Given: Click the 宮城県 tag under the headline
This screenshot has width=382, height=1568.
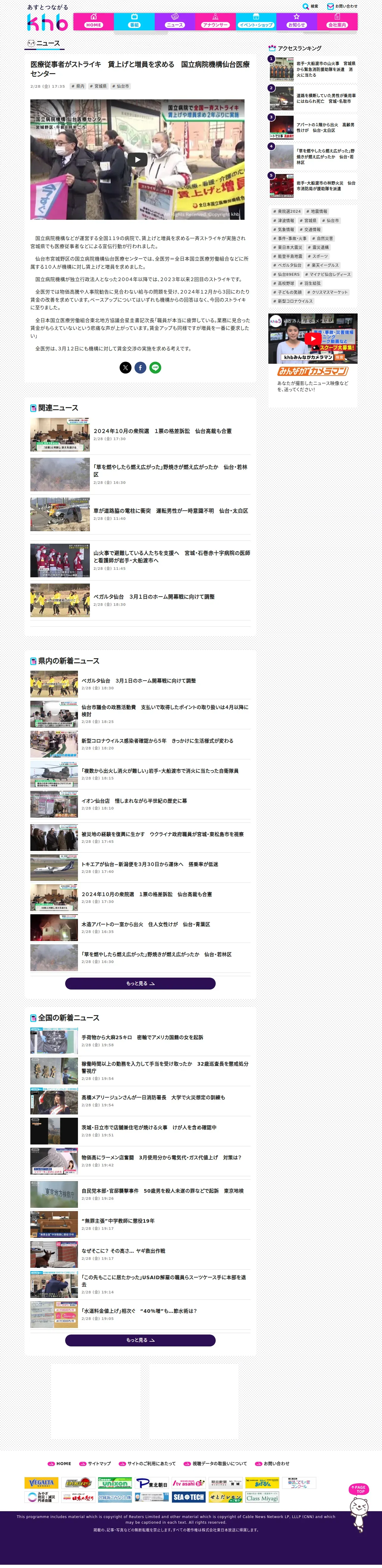Looking at the screenshot, I should 99,87.
